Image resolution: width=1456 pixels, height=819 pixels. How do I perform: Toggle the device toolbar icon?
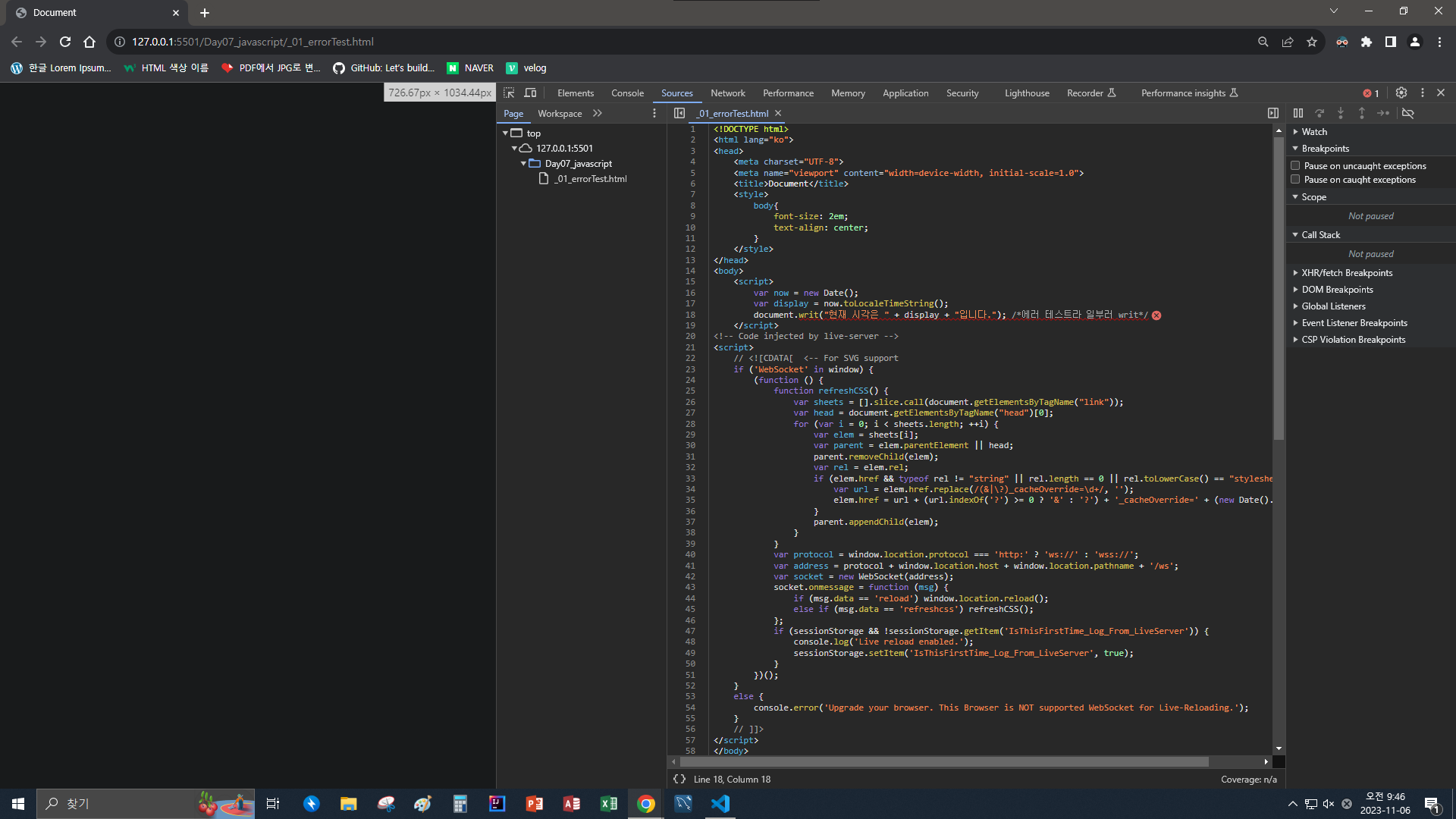tap(531, 93)
